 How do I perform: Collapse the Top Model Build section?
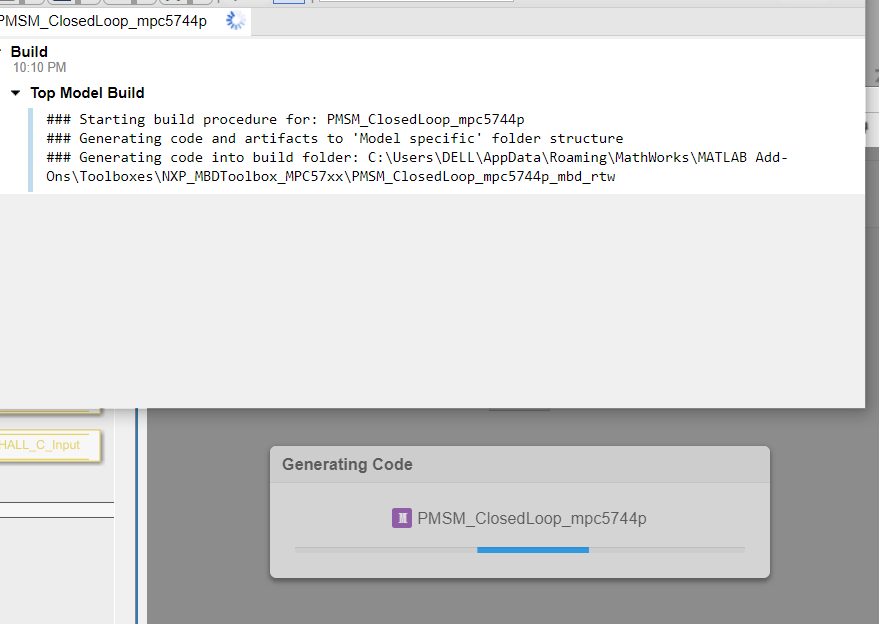coord(16,93)
